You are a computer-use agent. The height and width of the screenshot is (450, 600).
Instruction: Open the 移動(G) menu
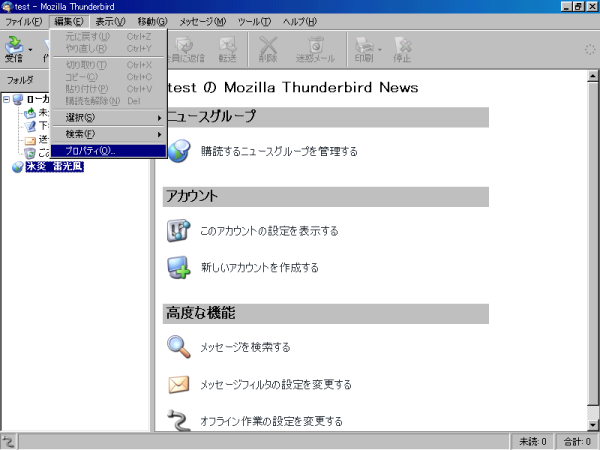[152, 21]
